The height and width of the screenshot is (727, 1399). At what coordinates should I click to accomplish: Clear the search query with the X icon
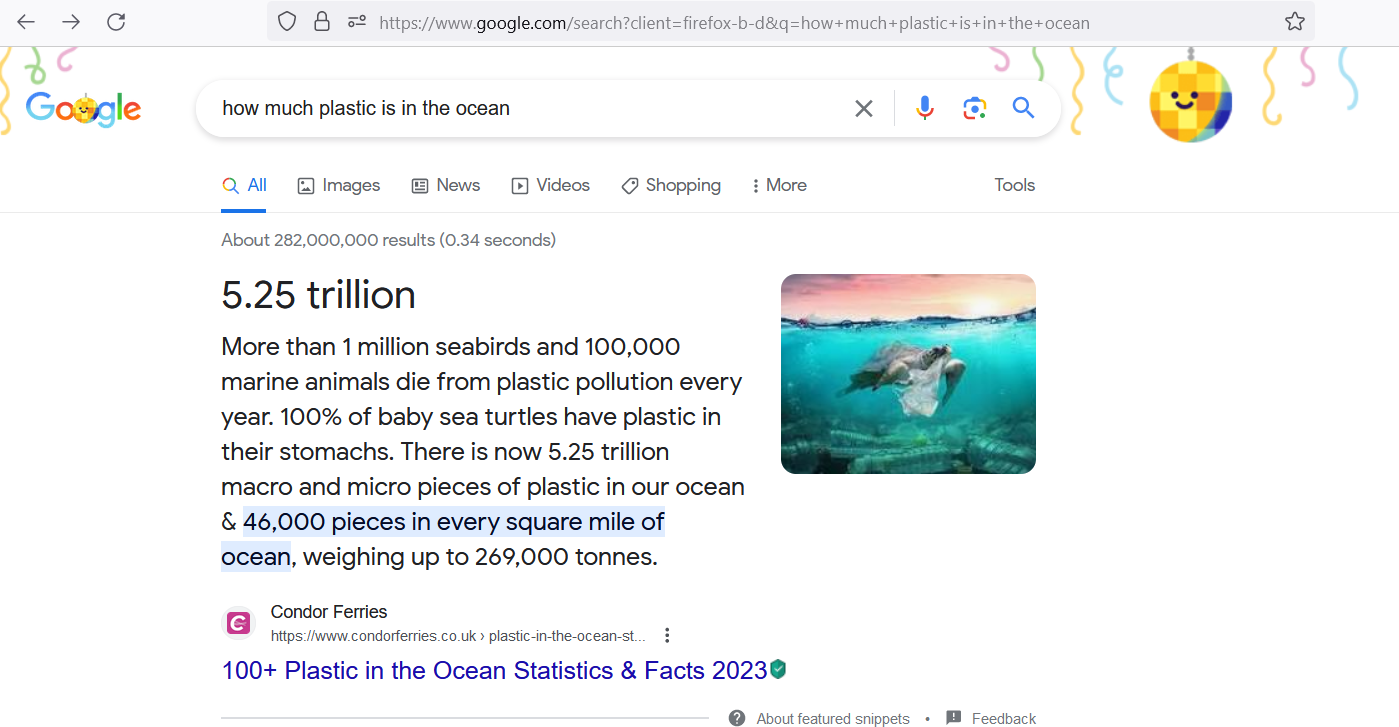click(x=864, y=108)
